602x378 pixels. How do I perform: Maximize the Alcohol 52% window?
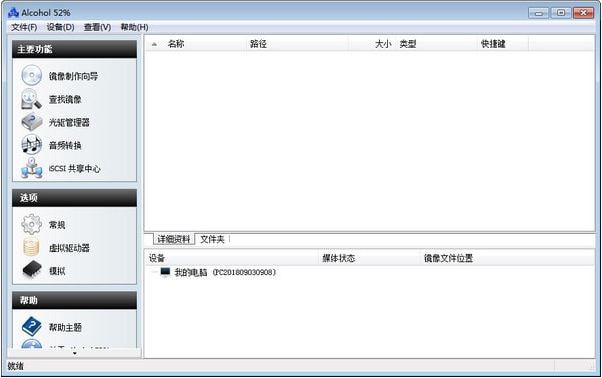[561, 13]
